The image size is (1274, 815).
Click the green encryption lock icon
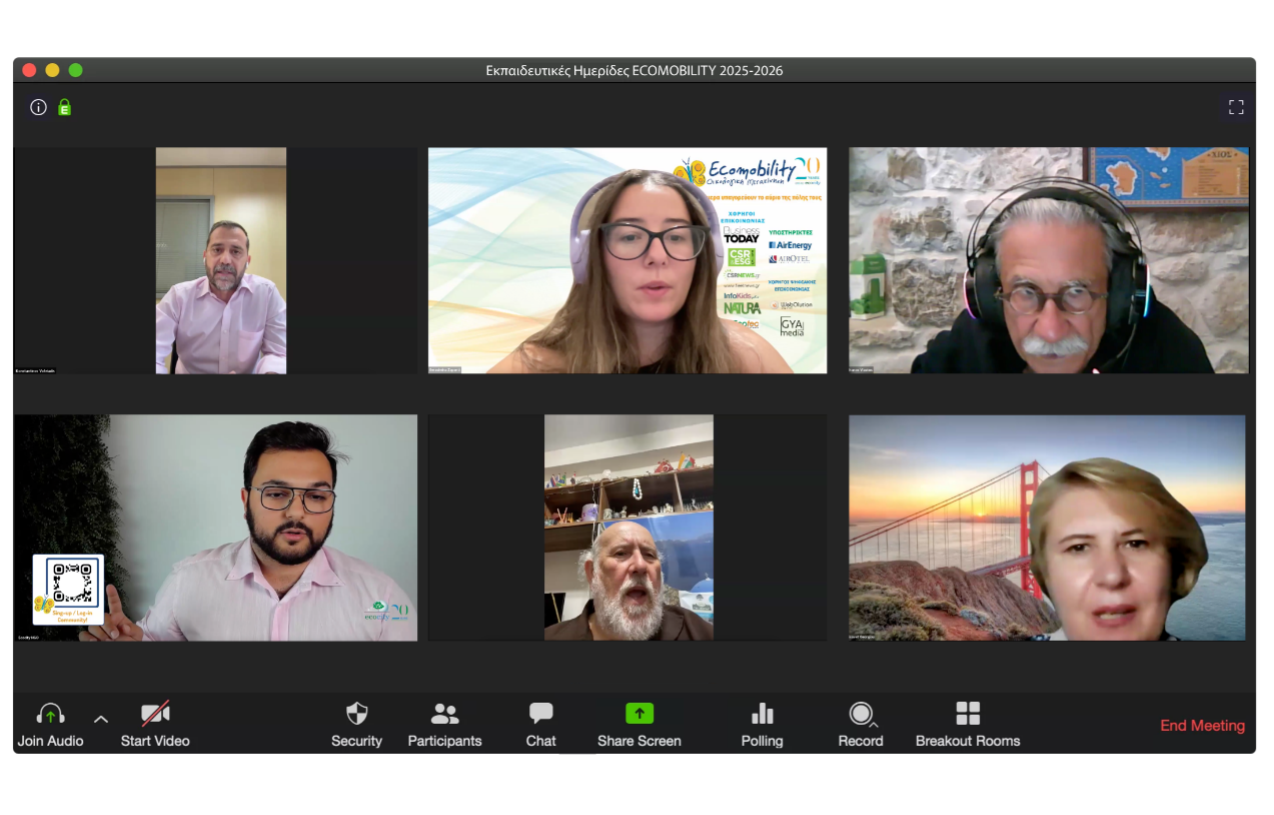pyautogui.click(x=65, y=107)
